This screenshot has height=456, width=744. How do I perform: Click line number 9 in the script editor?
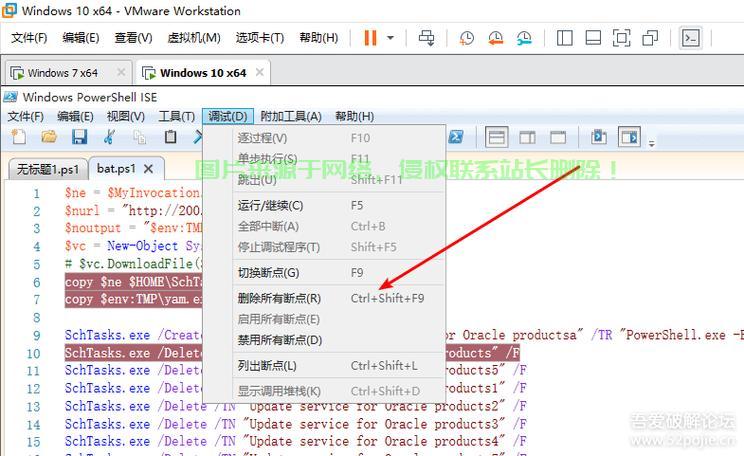coord(37,336)
